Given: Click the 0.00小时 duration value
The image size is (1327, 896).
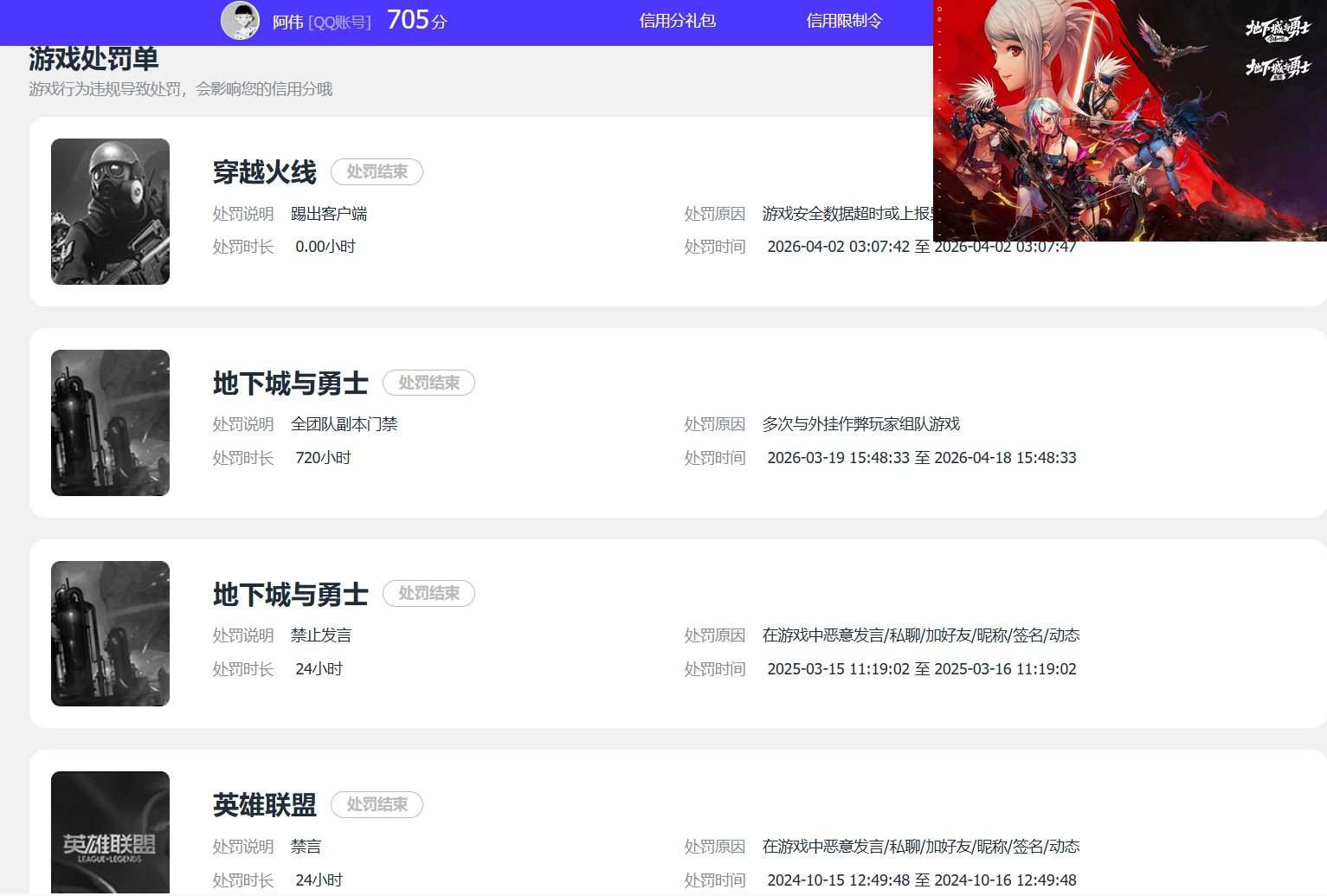Looking at the screenshot, I should pos(325,247).
